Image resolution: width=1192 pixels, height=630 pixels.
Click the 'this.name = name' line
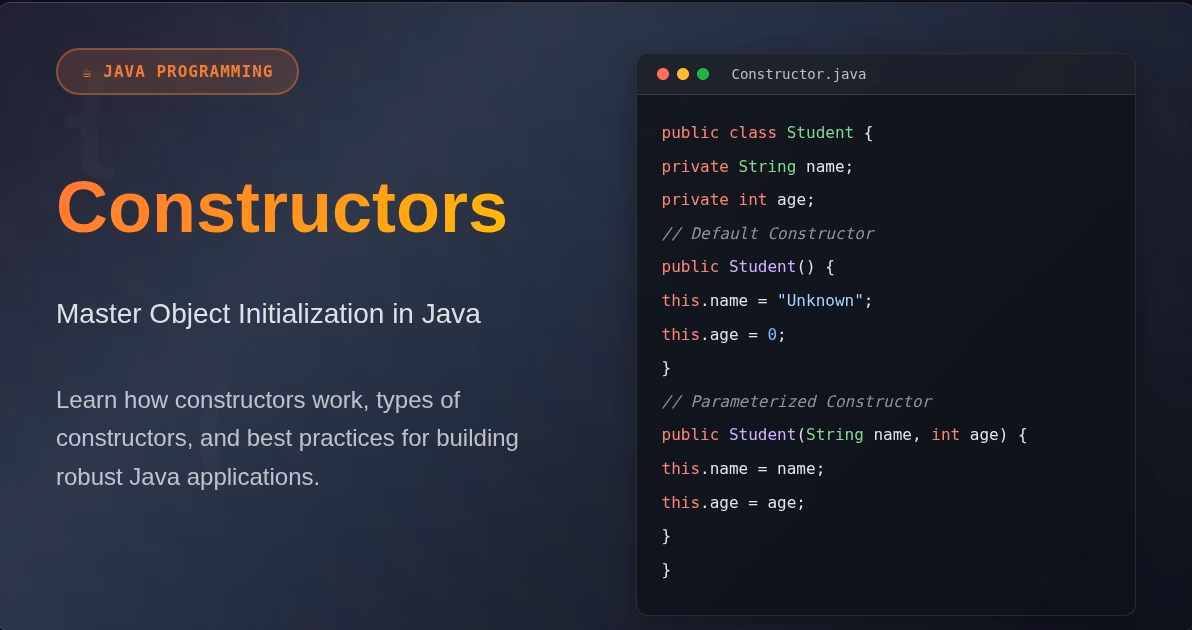point(743,468)
